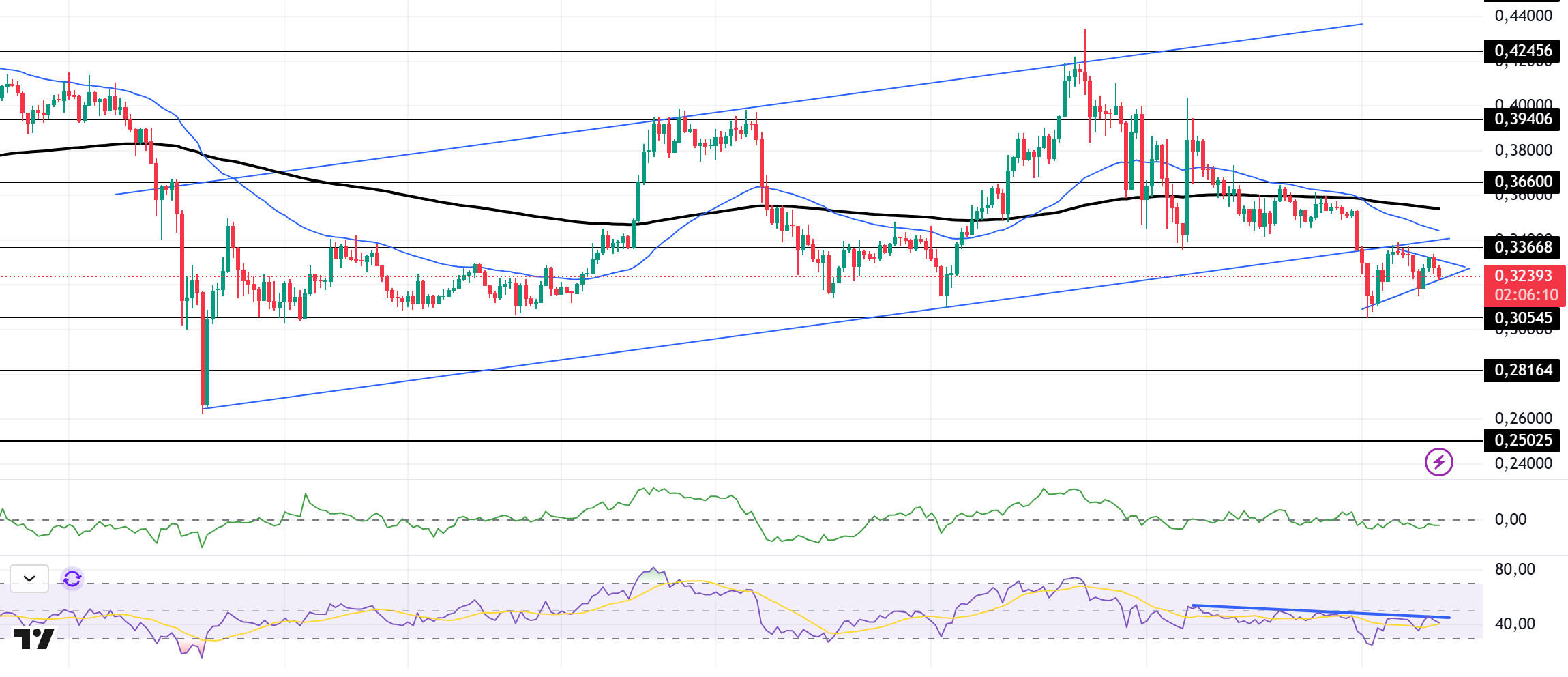The height and width of the screenshot is (677, 1568).
Task: Select the 0,39406 price level label
Action: [1522, 119]
